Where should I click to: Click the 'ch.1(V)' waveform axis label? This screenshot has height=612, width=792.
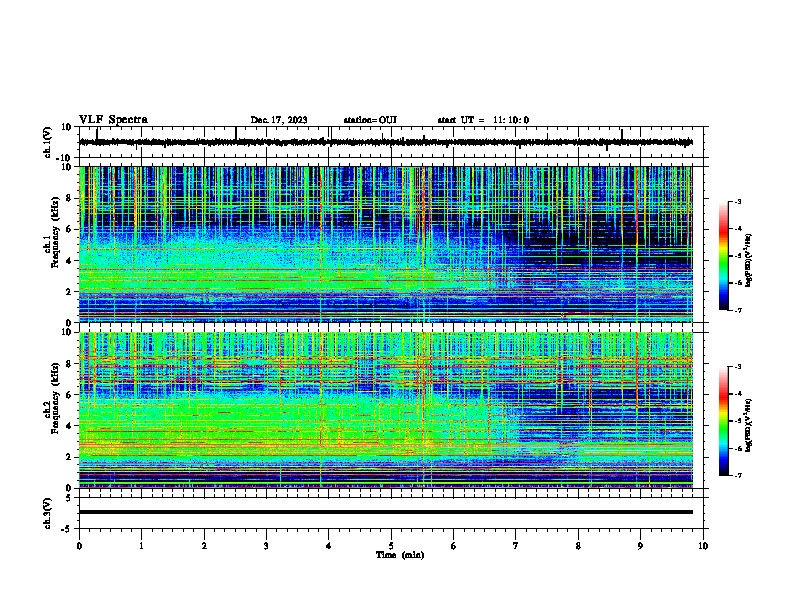tap(47, 142)
